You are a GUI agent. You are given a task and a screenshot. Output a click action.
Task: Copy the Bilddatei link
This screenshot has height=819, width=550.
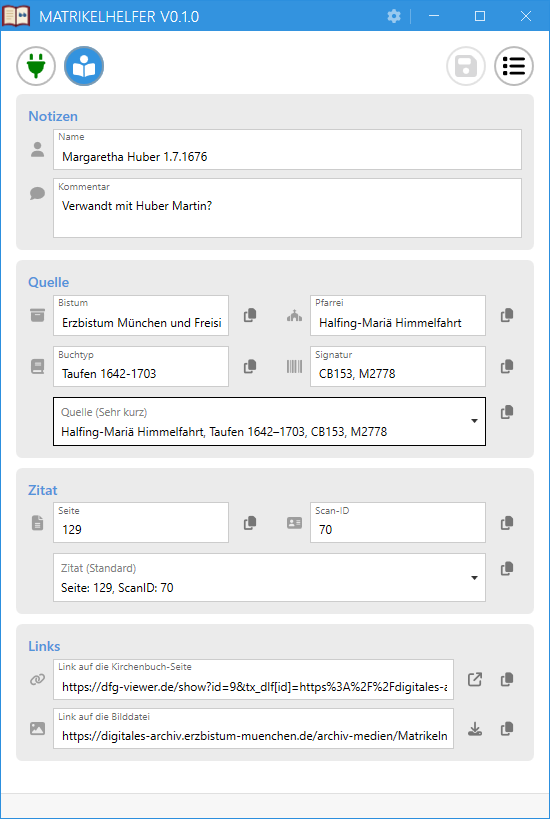507,729
